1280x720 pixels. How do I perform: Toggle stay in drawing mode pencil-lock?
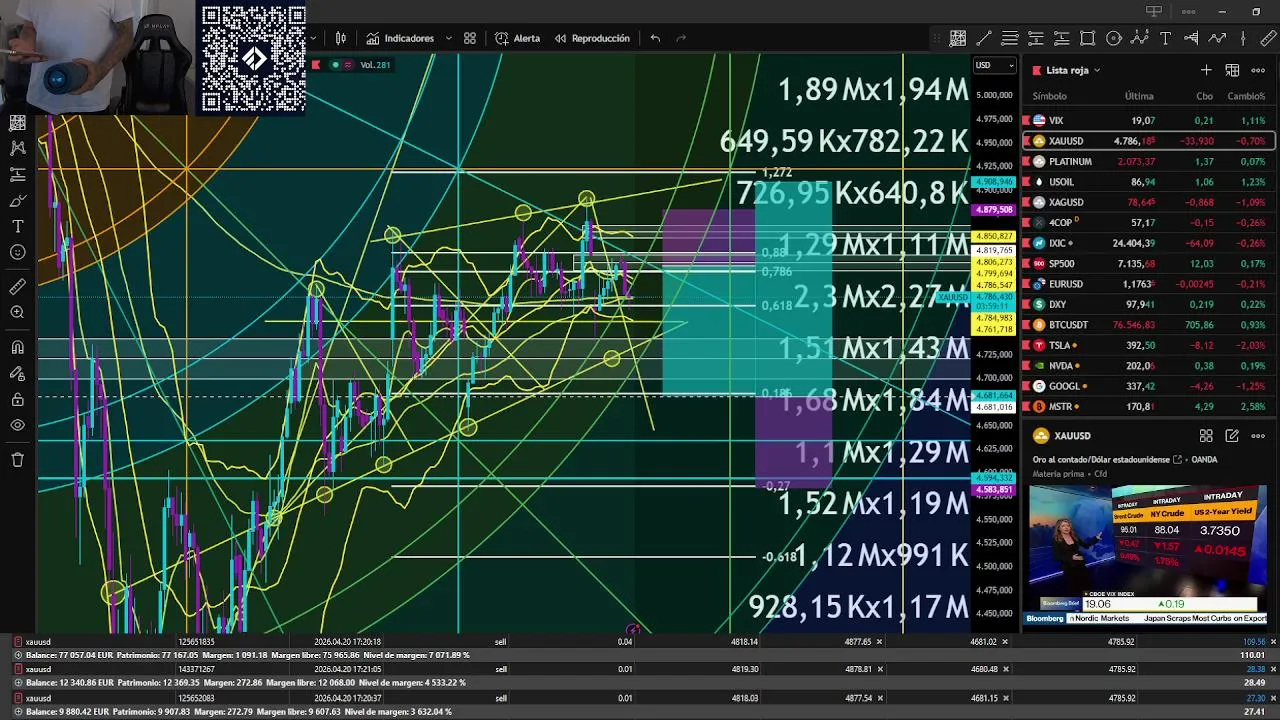(x=17, y=374)
